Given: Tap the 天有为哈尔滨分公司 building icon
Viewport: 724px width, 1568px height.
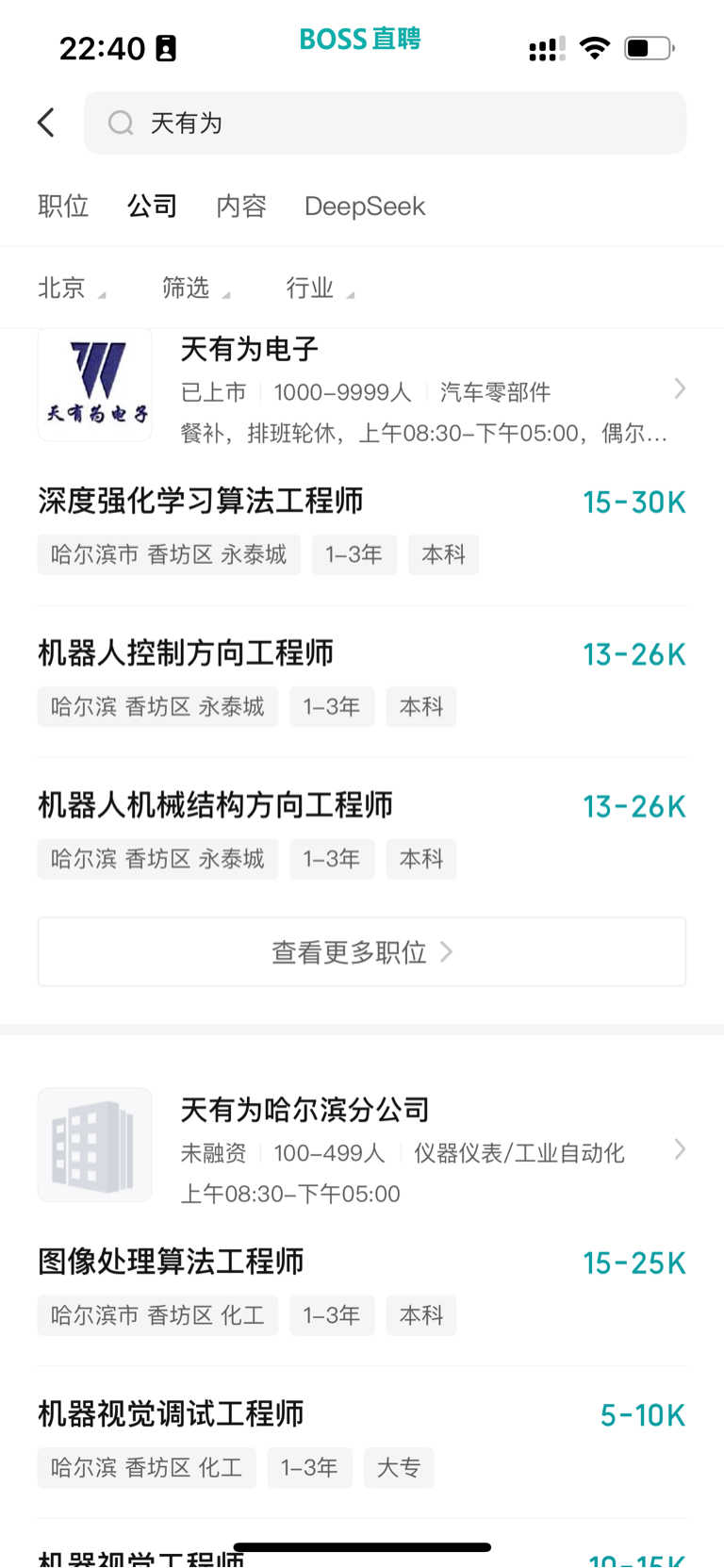Looking at the screenshot, I should pyautogui.click(x=94, y=1145).
